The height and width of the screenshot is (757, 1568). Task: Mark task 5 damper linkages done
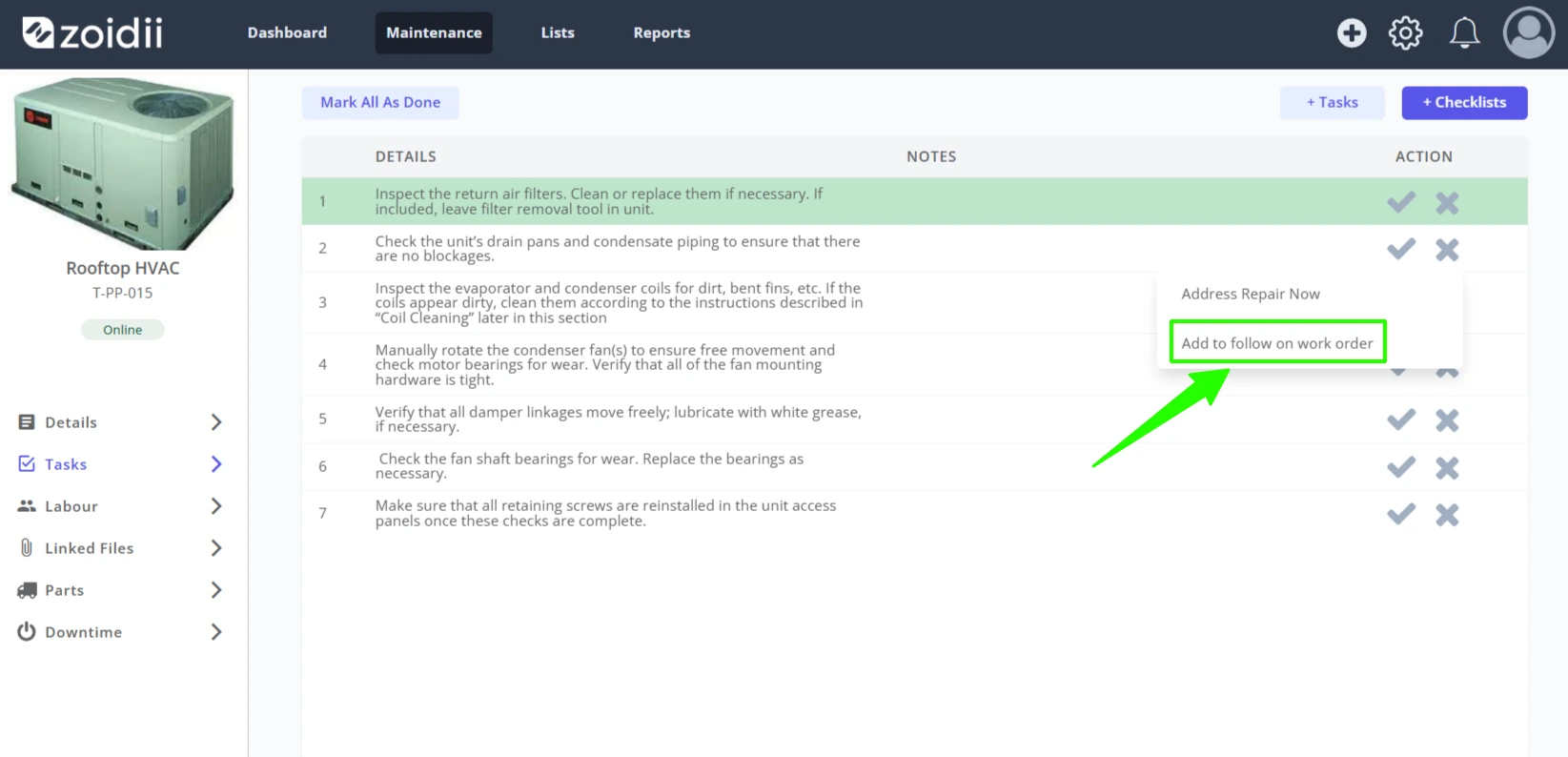coord(1401,419)
